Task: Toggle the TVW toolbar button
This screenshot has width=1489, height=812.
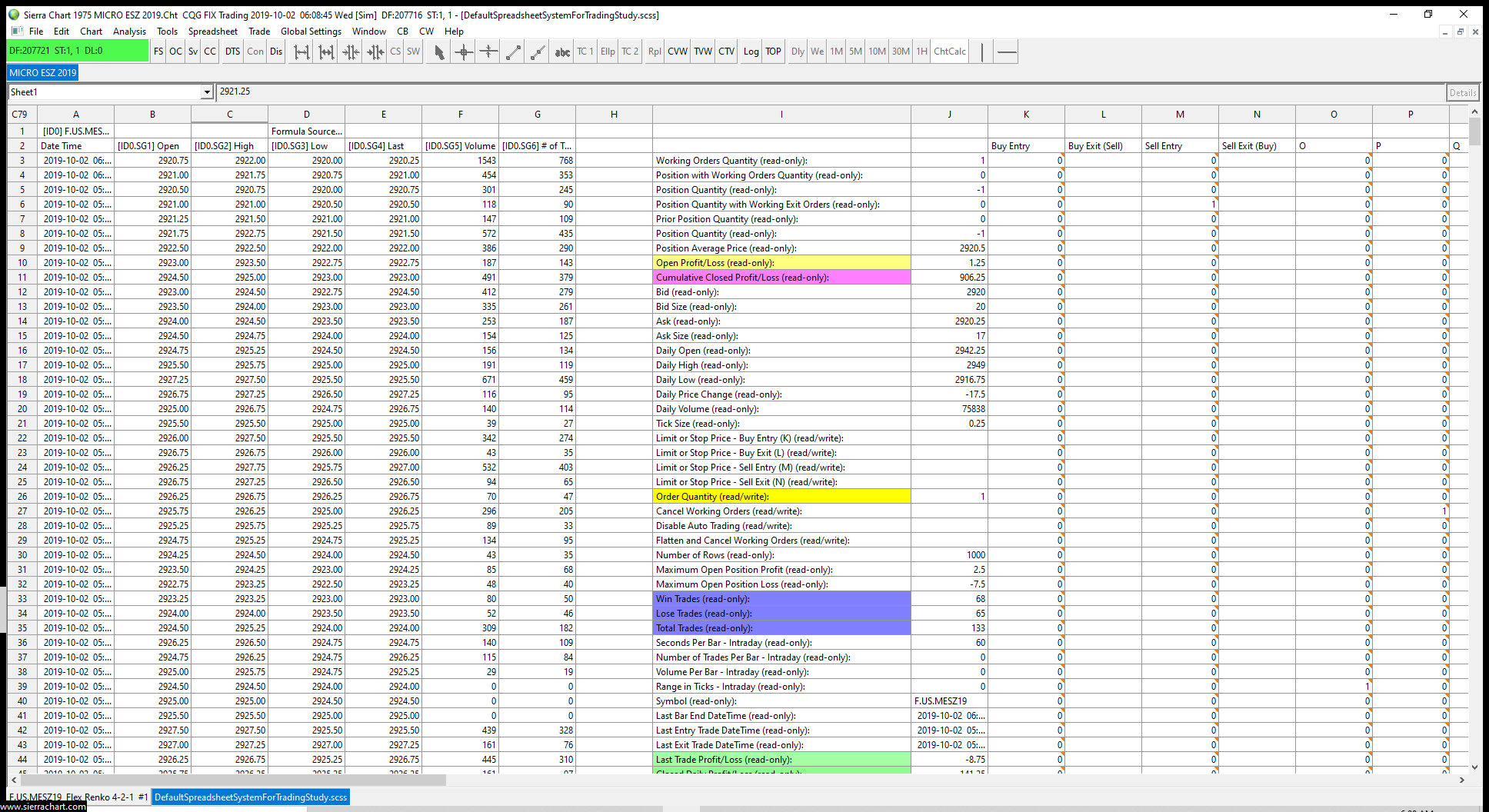Action: (x=703, y=52)
